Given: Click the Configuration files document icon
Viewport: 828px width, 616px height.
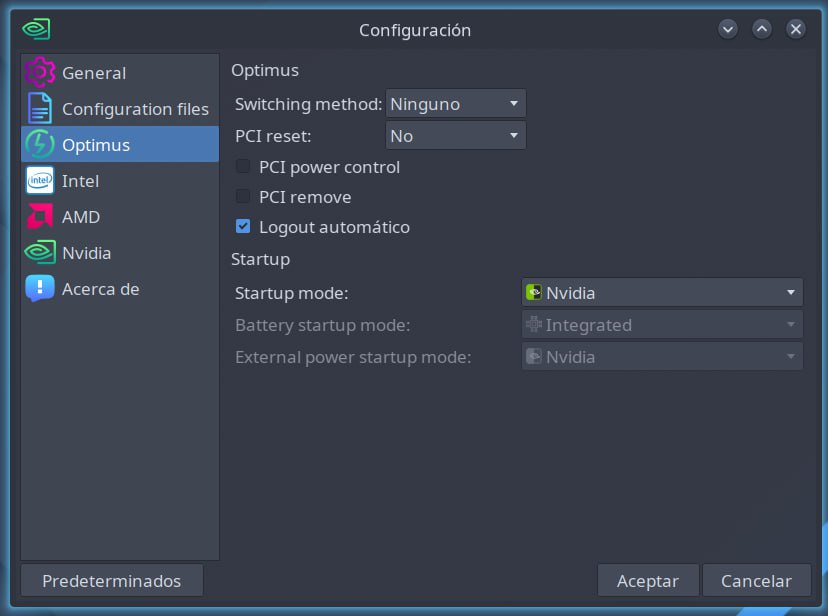Looking at the screenshot, I should [x=40, y=108].
